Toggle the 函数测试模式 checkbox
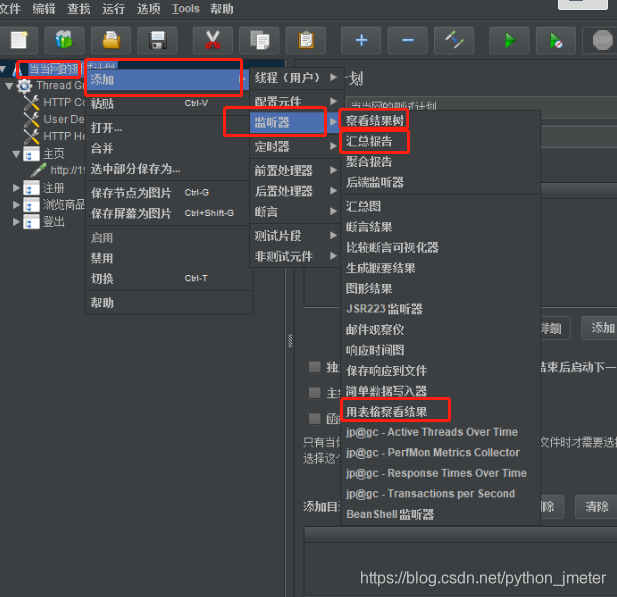The height and width of the screenshot is (597, 617). tap(314, 418)
